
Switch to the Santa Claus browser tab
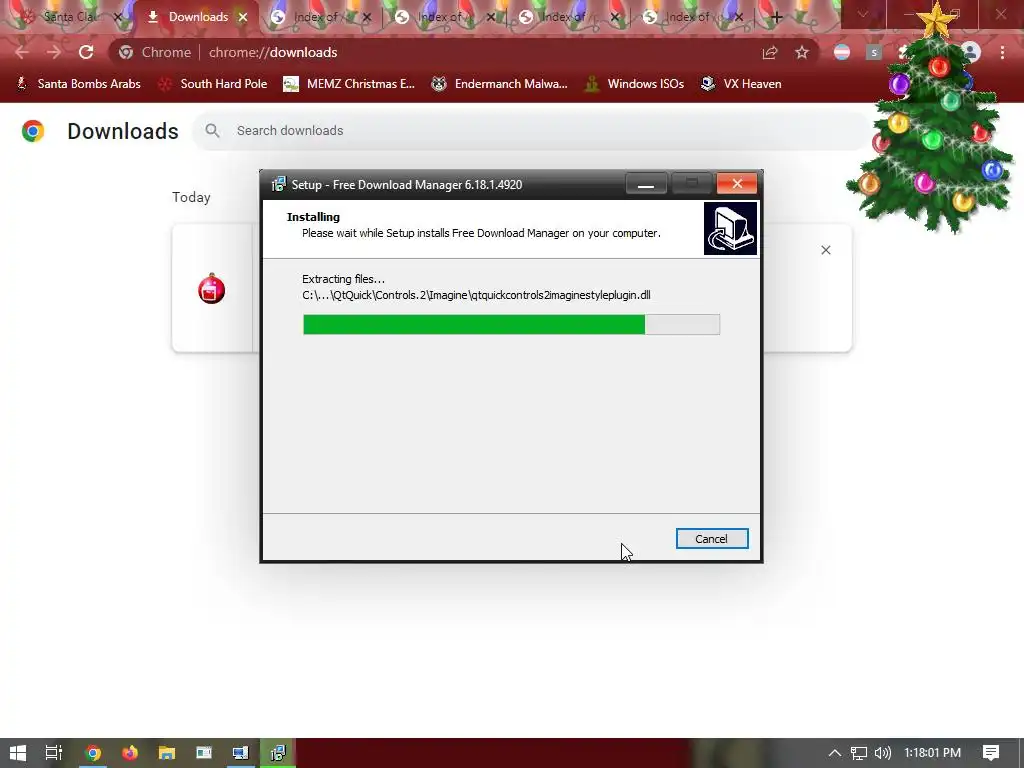tap(71, 17)
